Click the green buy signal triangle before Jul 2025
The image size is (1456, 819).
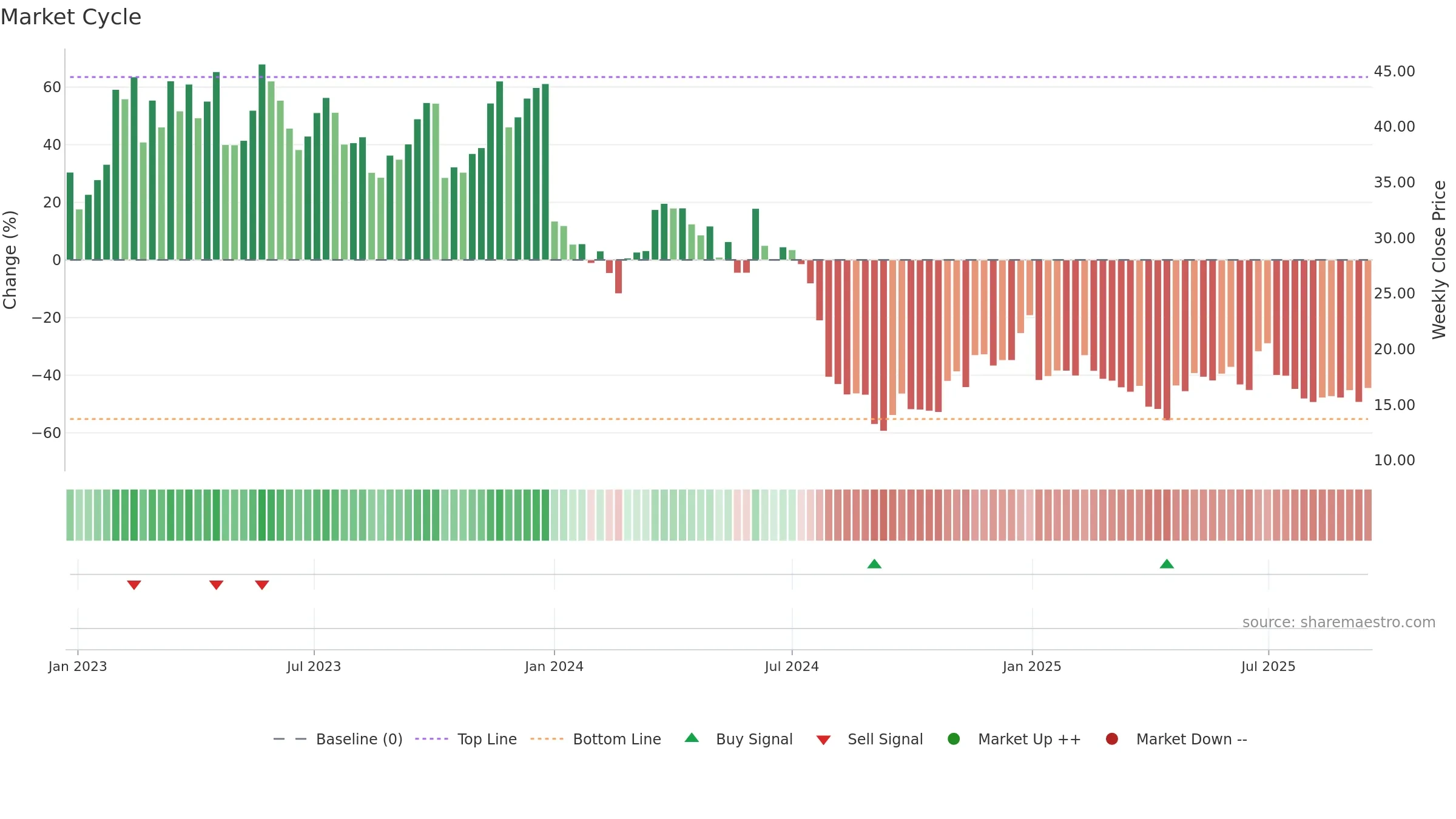[1167, 564]
